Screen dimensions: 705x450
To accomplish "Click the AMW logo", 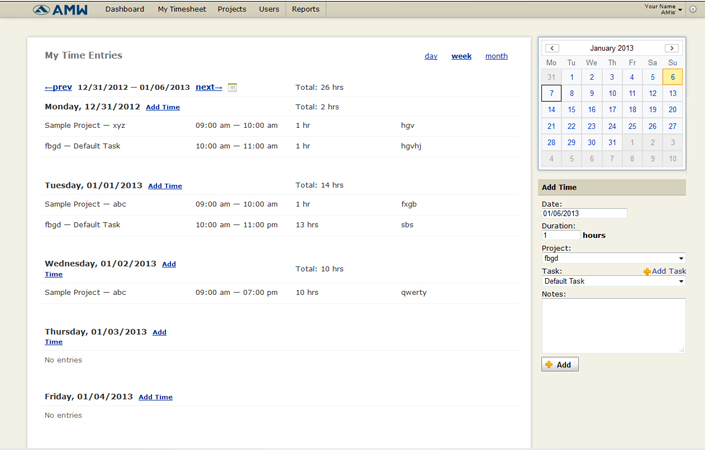I will tap(60, 9).
